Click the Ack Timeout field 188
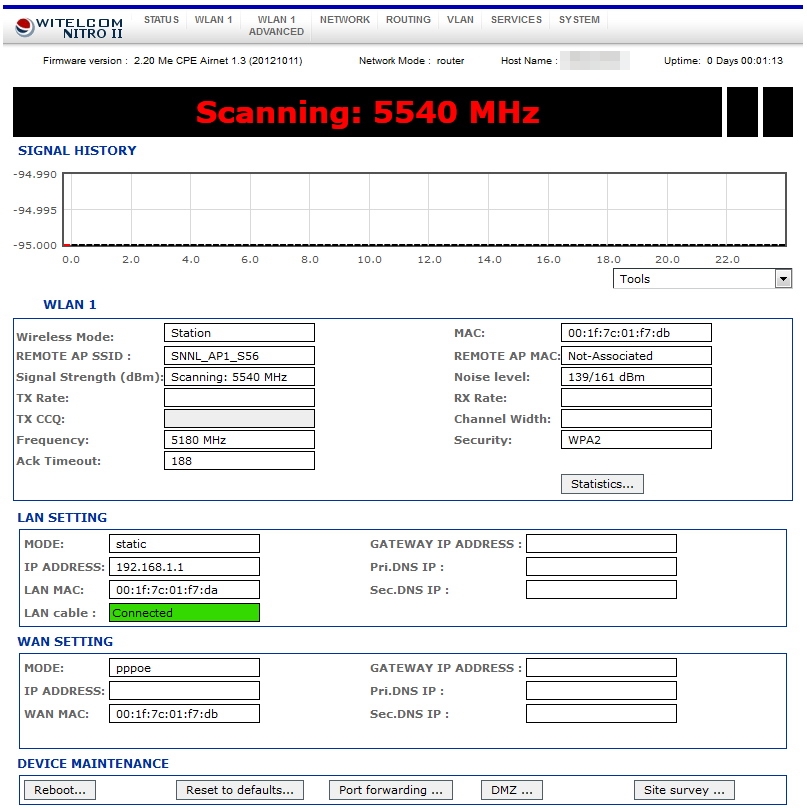Viewport: 807px width, 808px height. tap(239, 461)
